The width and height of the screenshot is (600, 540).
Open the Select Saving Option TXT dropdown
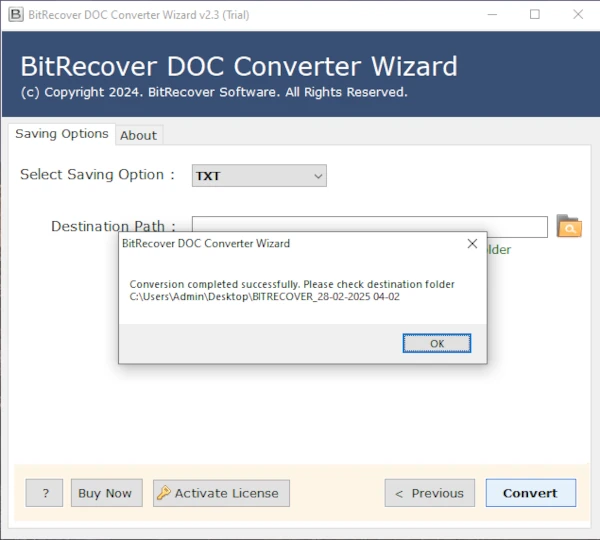pyautogui.click(x=259, y=176)
